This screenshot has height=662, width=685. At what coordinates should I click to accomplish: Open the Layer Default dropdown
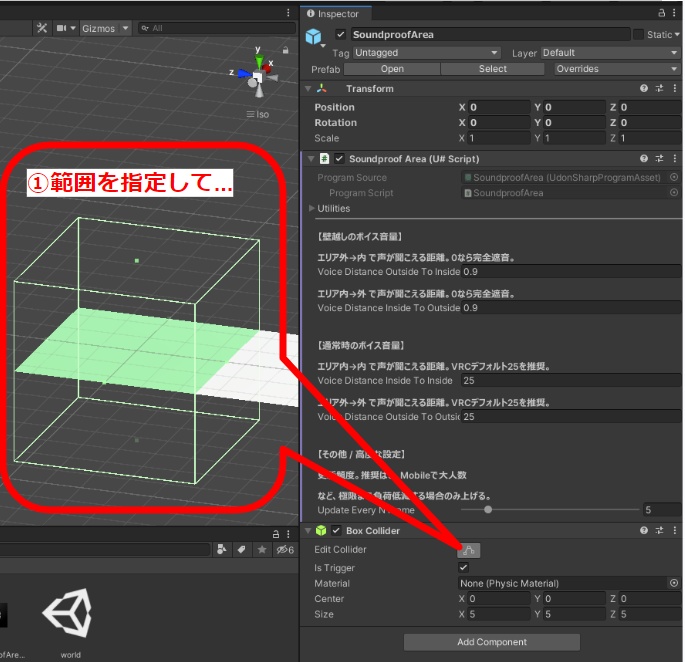tap(610, 53)
